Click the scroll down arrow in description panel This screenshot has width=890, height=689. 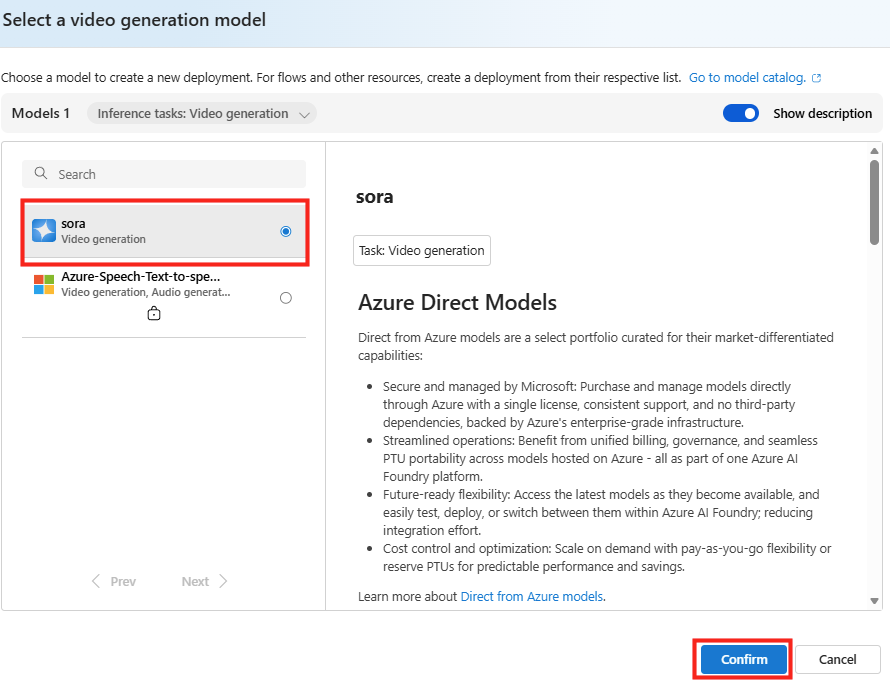875,601
